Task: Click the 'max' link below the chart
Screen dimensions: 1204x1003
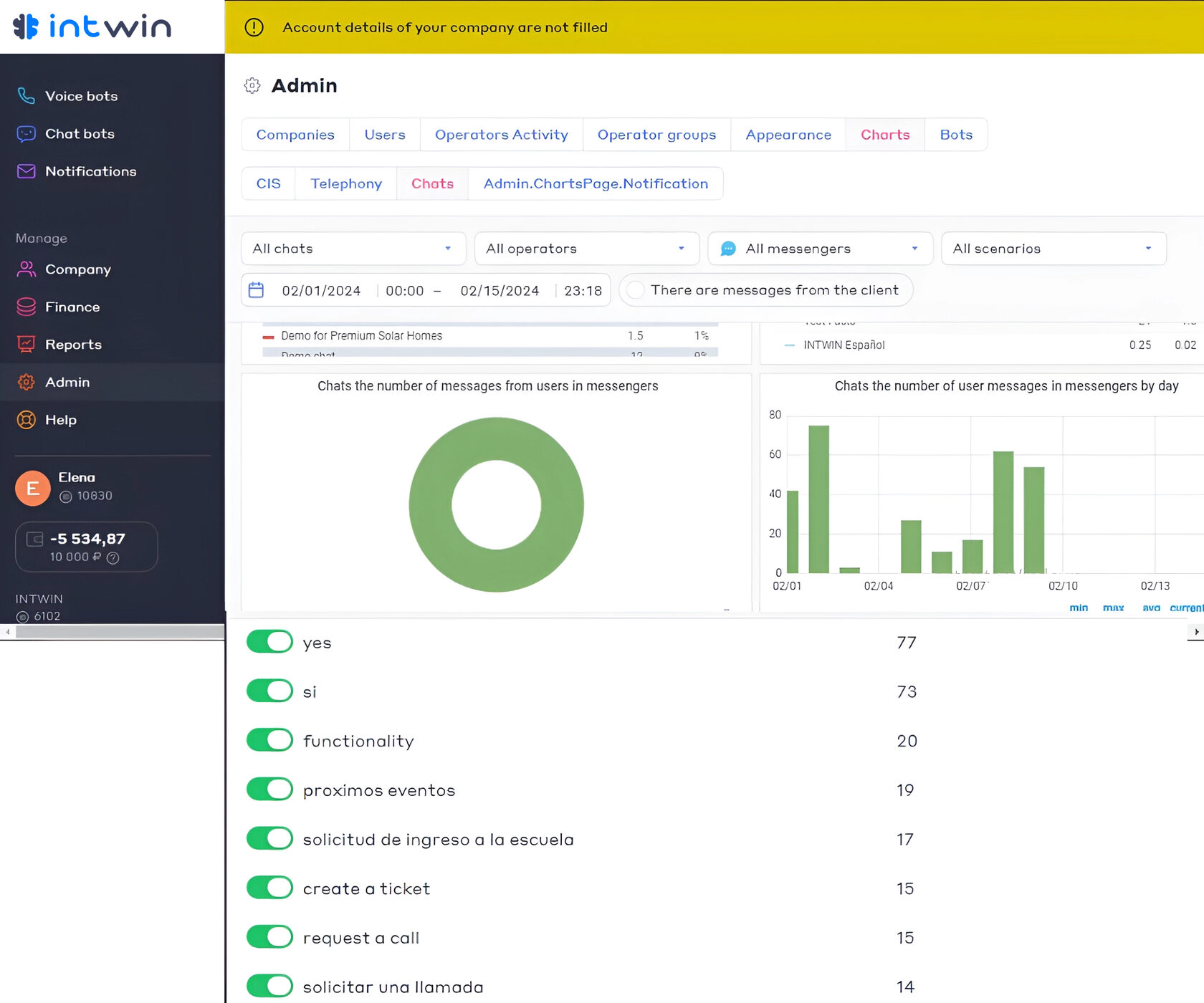Action: [1112, 608]
